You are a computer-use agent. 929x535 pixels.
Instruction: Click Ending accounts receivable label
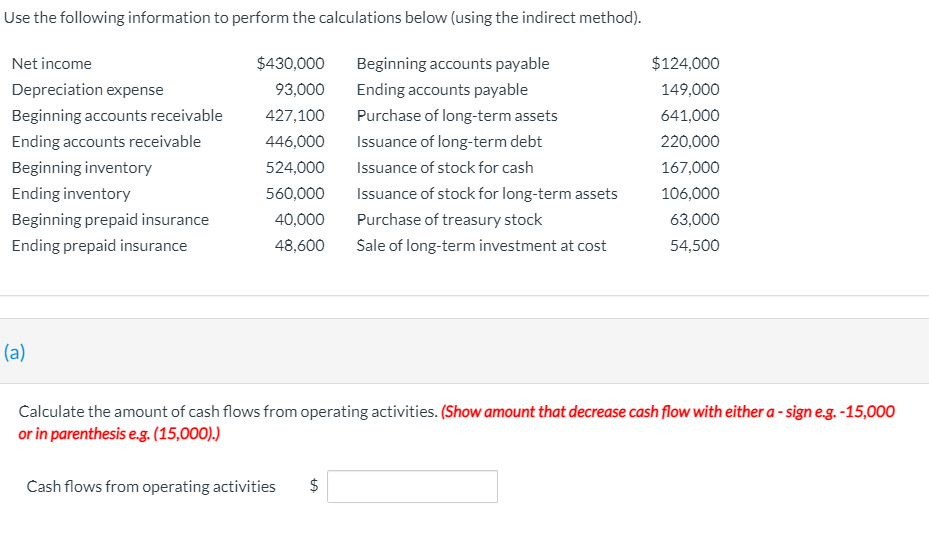coord(107,142)
